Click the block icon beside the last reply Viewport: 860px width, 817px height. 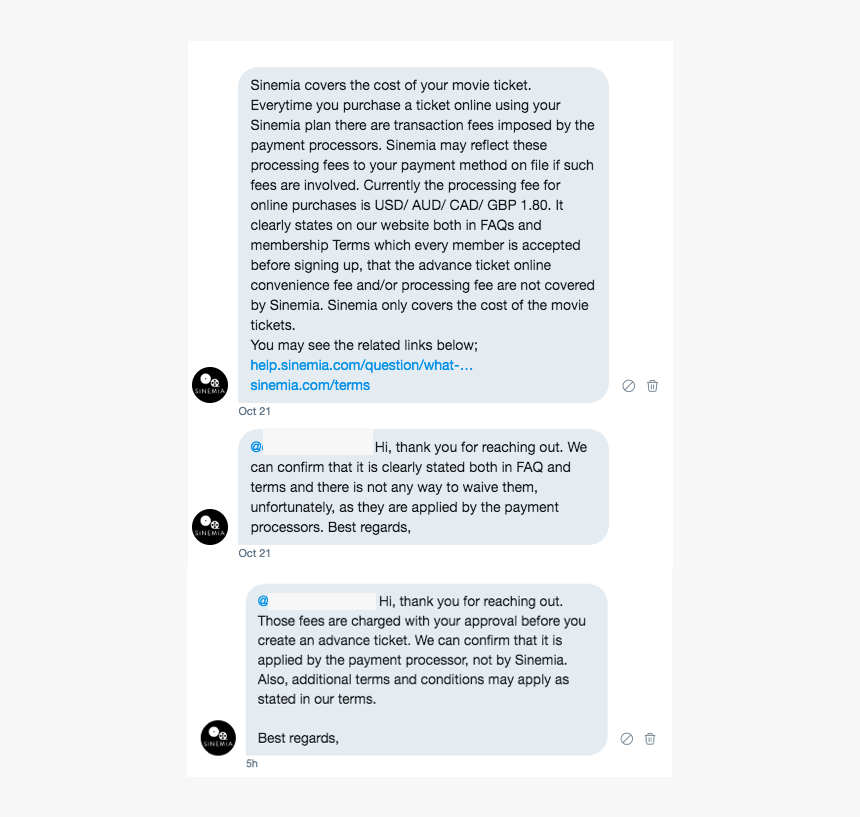[626, 738]
